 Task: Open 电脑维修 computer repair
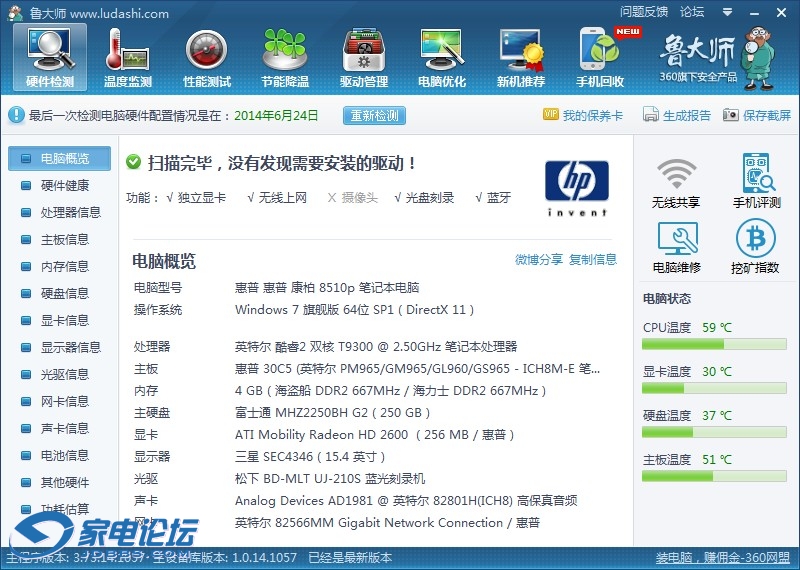(677, 247)
